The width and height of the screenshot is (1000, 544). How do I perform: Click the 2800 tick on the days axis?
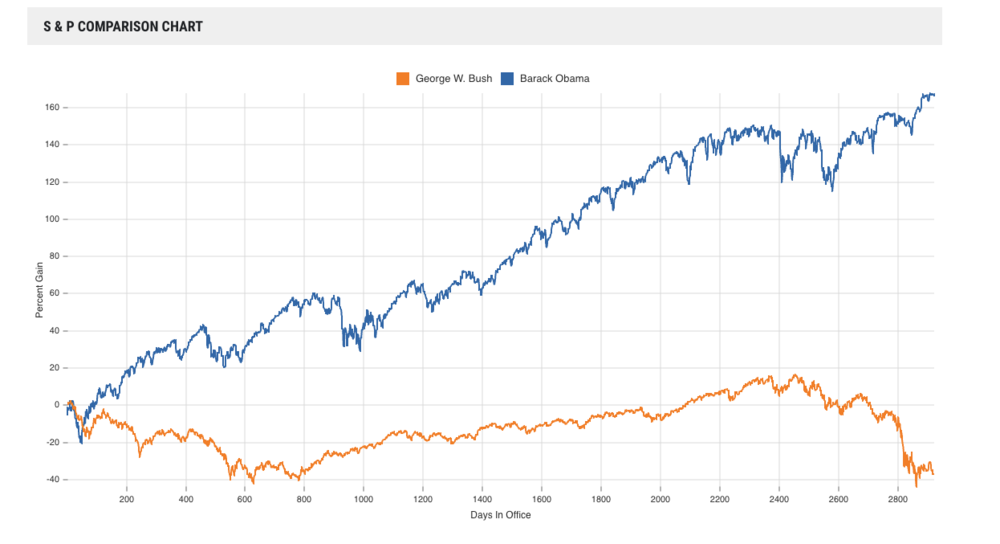tap(898, 497)
